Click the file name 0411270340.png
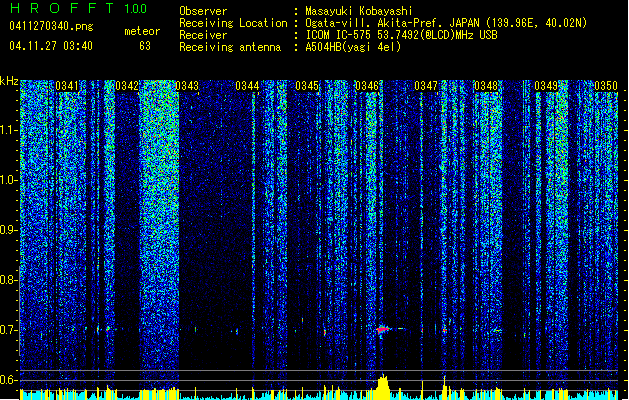The image size is (629, 400). pos(51,26)
